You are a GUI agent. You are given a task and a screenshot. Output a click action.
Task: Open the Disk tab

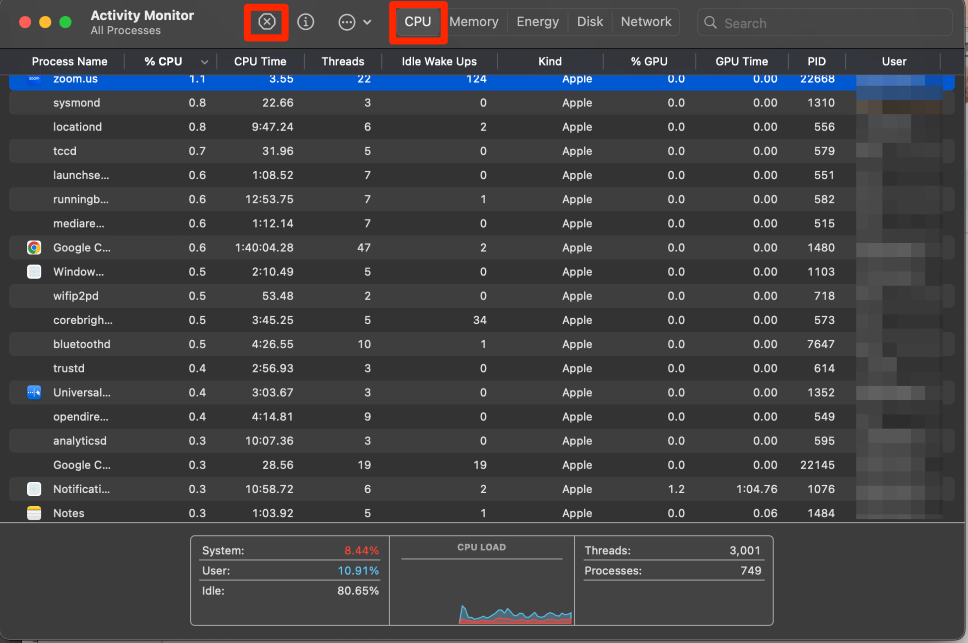pos(590,22)
